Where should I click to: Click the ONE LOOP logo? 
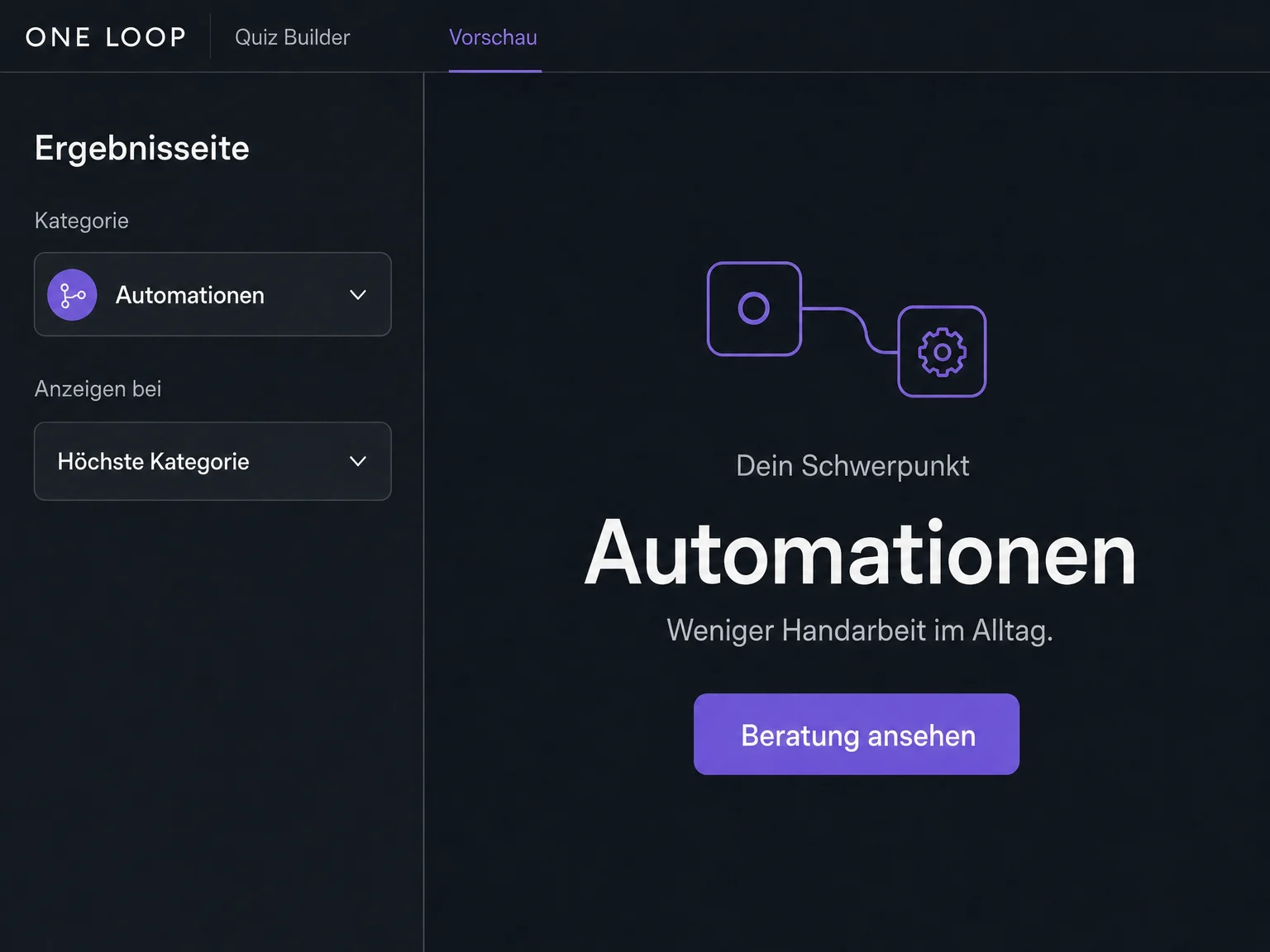(x=106, y=37)
